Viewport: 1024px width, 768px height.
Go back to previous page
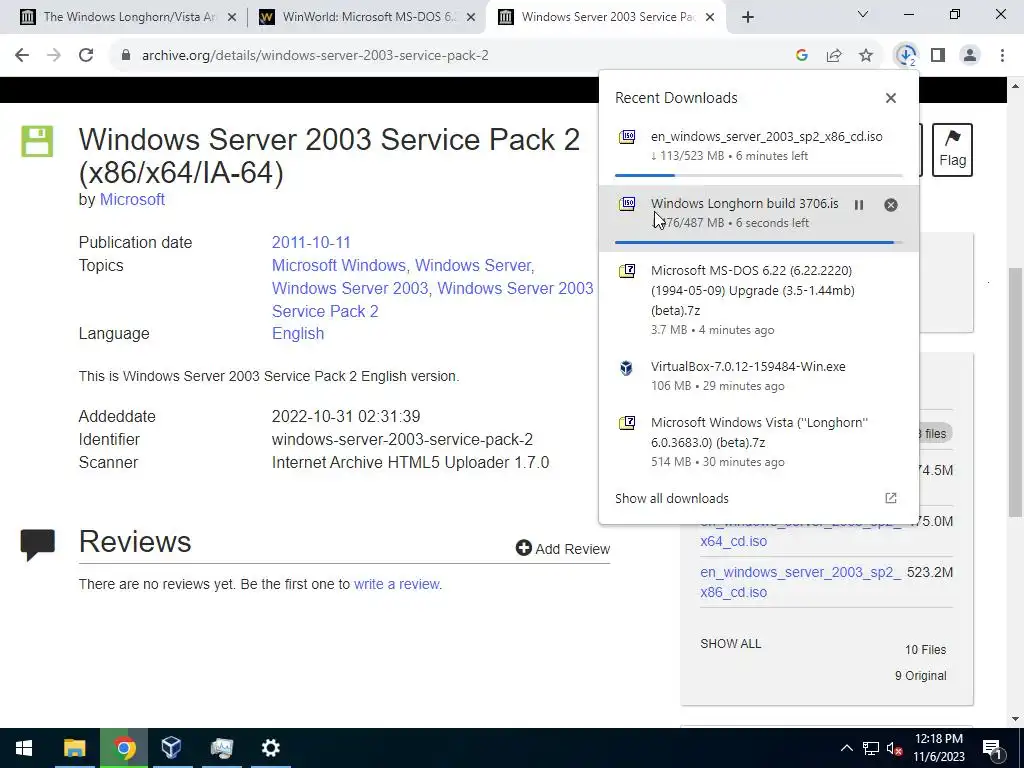[x=22, y=56]
